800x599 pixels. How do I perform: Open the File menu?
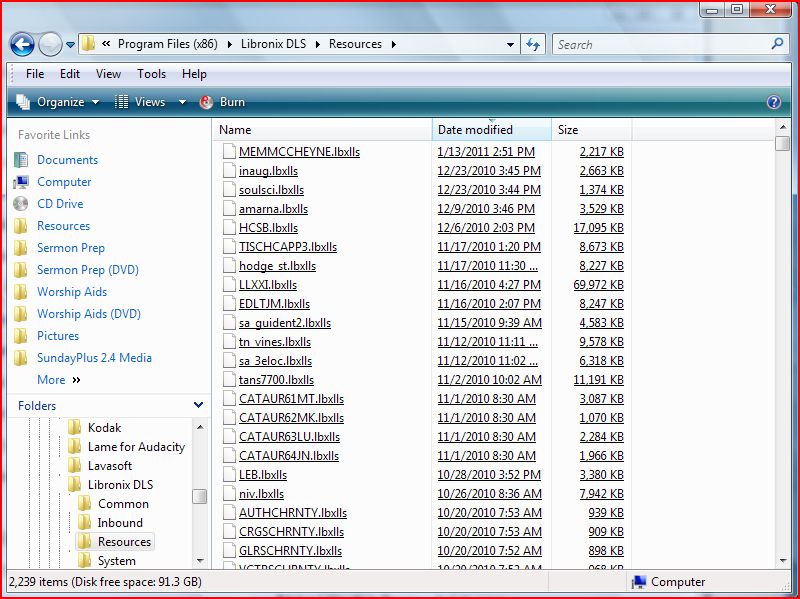click(35, 74)
